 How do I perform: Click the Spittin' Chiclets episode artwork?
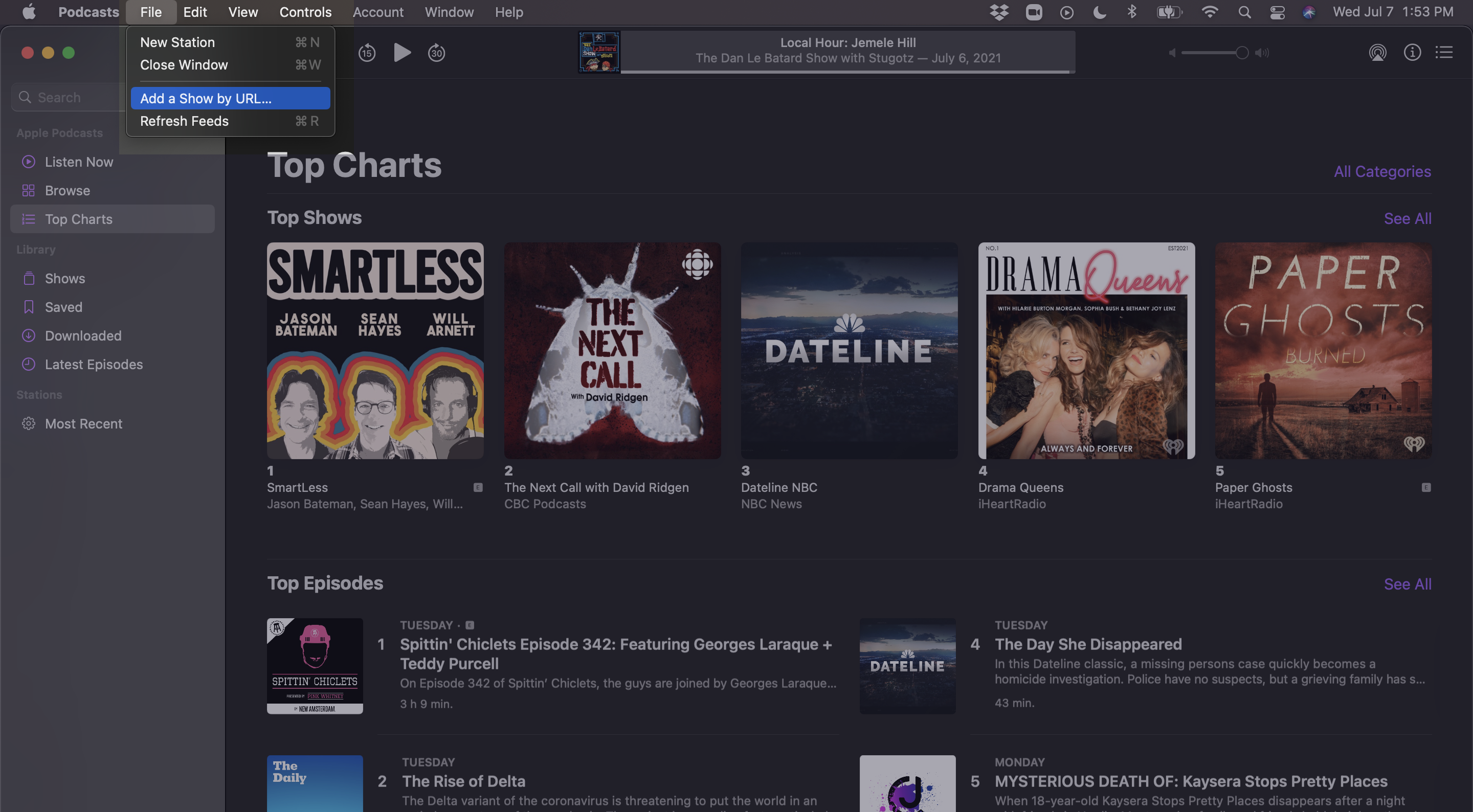point(315,666)
